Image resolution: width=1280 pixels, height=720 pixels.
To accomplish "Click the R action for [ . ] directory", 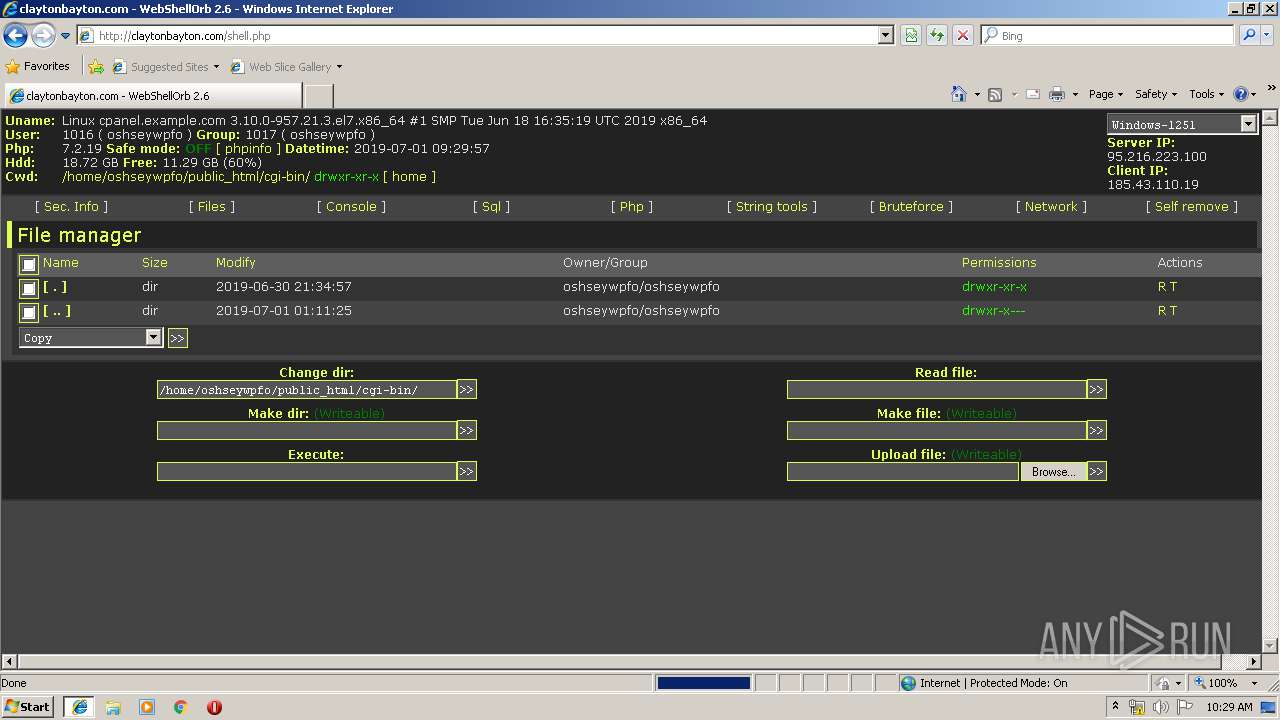I will tap(1161, 287).
